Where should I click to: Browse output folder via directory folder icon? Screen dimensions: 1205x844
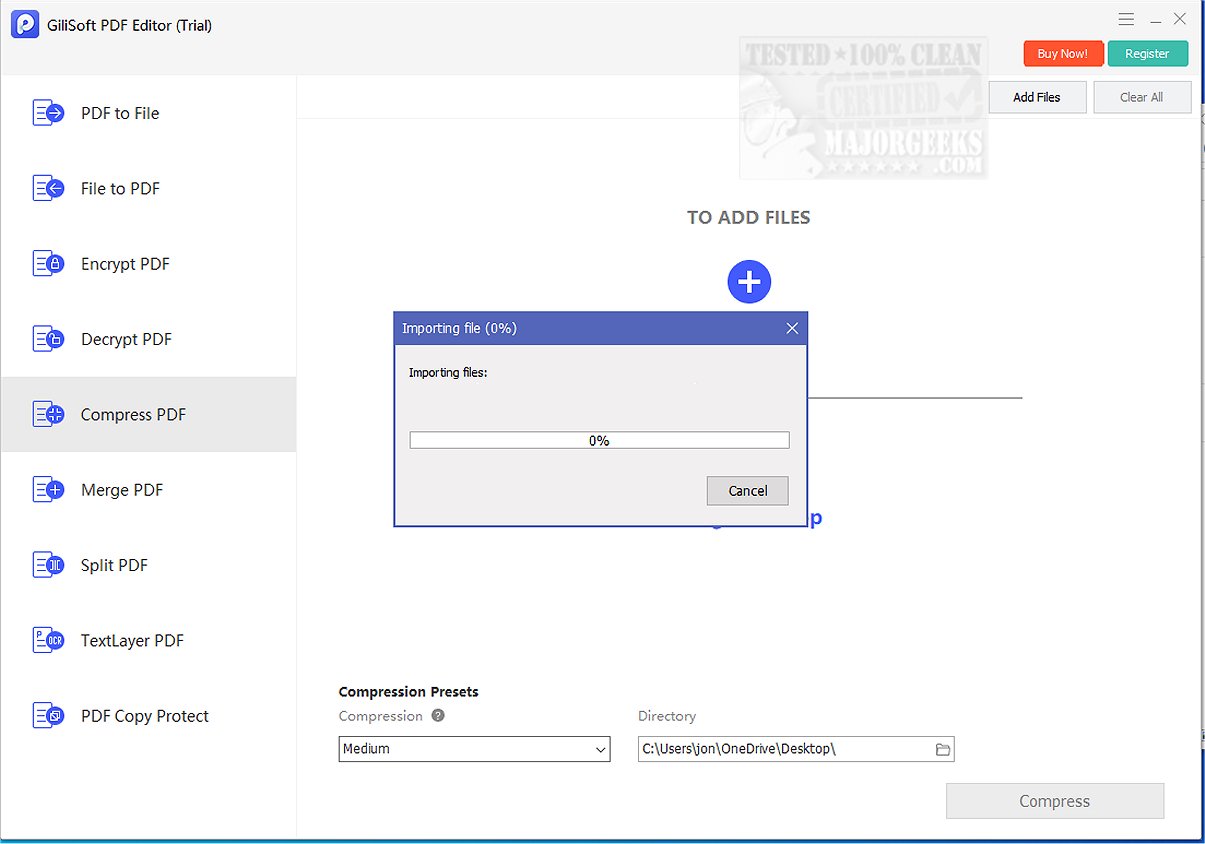tap(942, 749)
